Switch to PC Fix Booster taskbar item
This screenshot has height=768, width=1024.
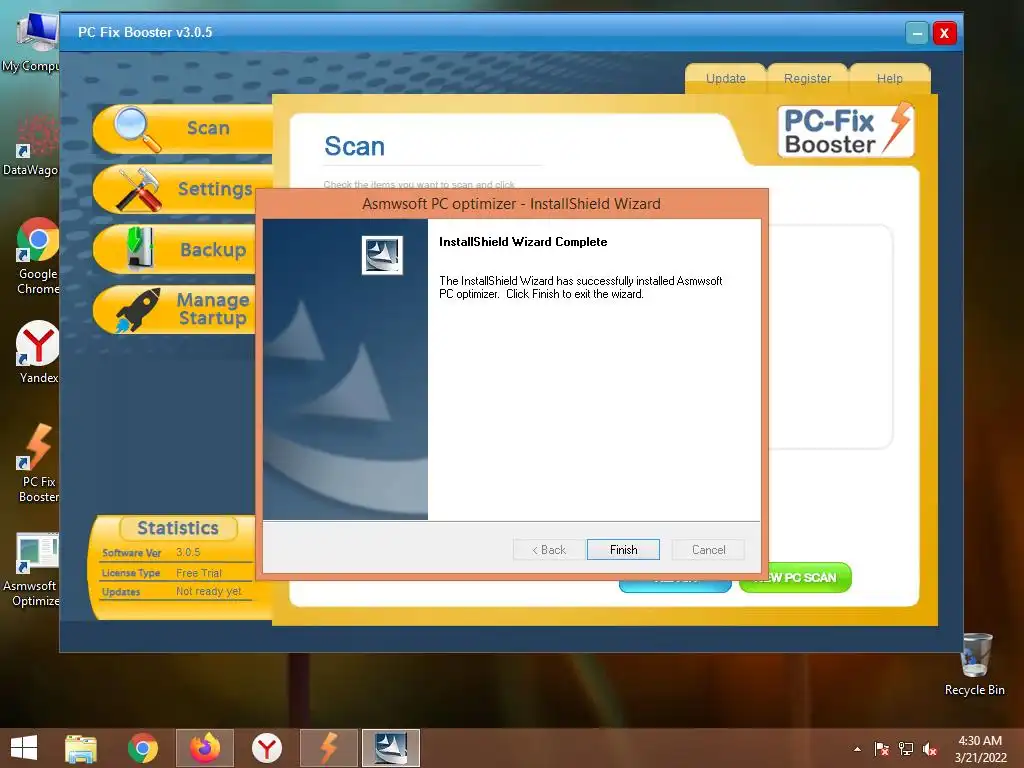[328, 748]
